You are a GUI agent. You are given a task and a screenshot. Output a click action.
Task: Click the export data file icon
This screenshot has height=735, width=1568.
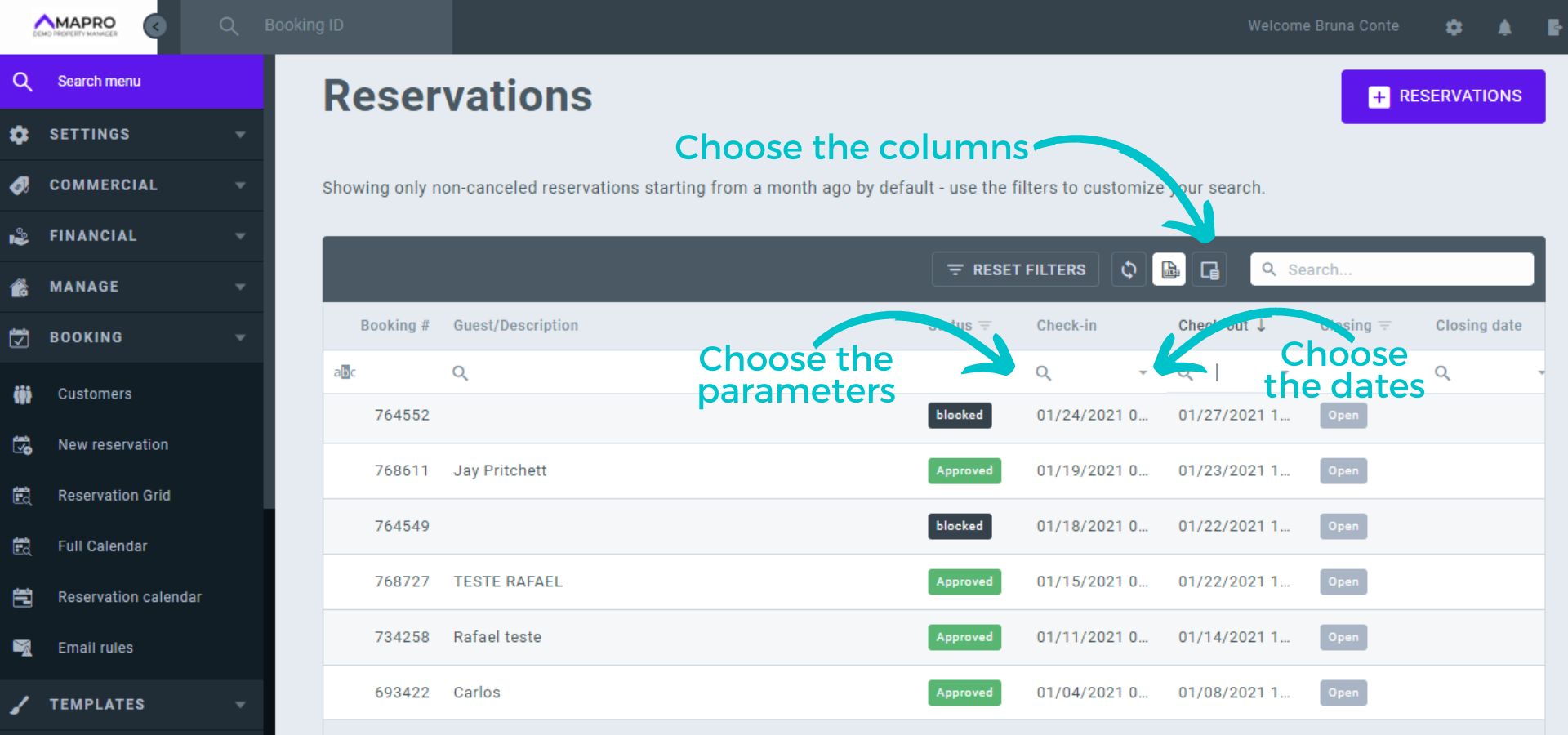tap(1169, 269)
